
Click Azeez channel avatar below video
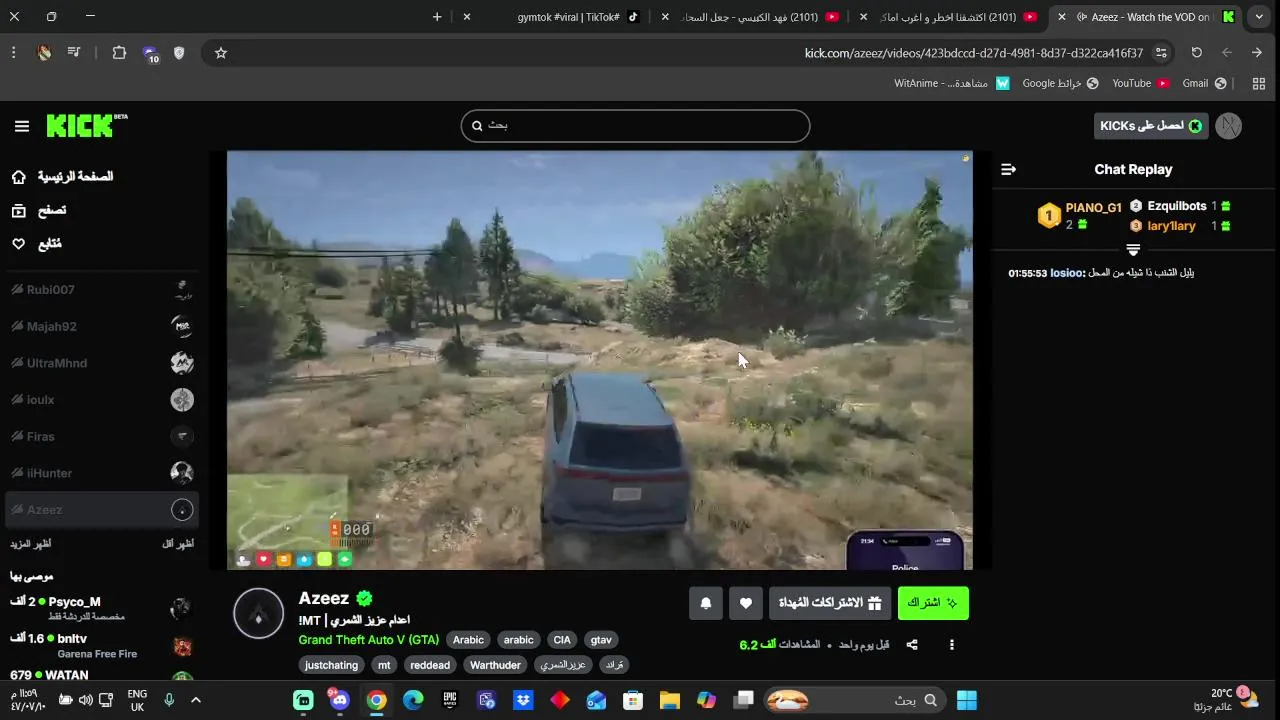click(258, 613)
